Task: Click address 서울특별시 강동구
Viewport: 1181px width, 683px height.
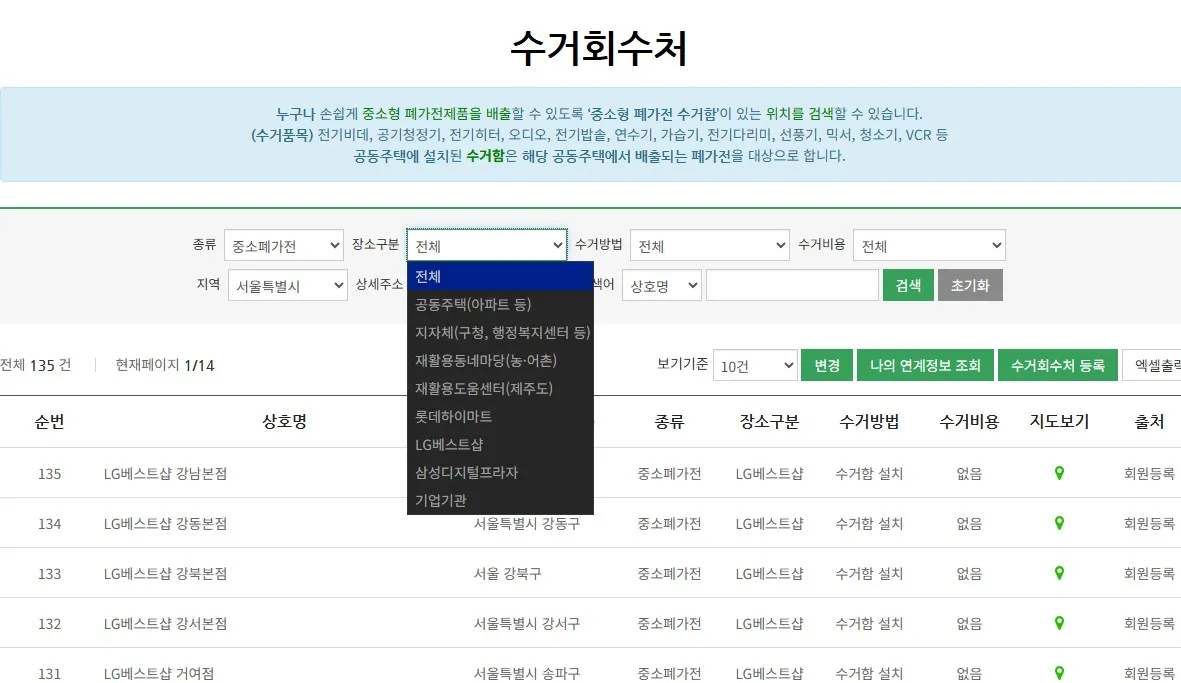Action: pos(526,523)
